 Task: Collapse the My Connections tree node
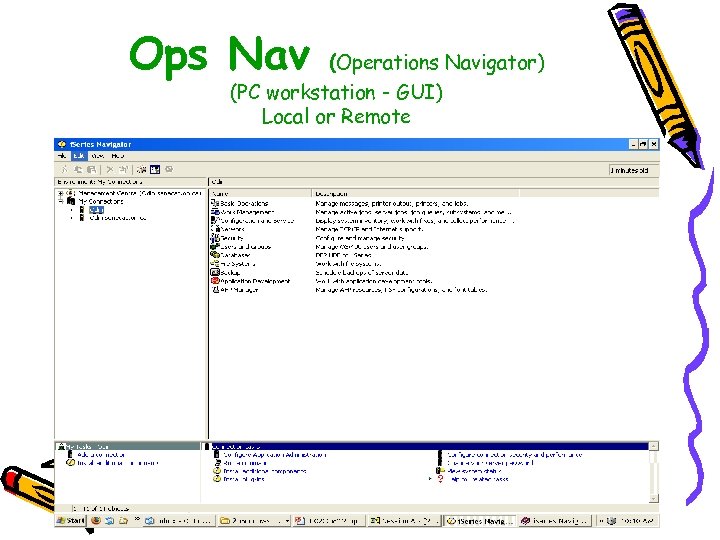[60, 201]
